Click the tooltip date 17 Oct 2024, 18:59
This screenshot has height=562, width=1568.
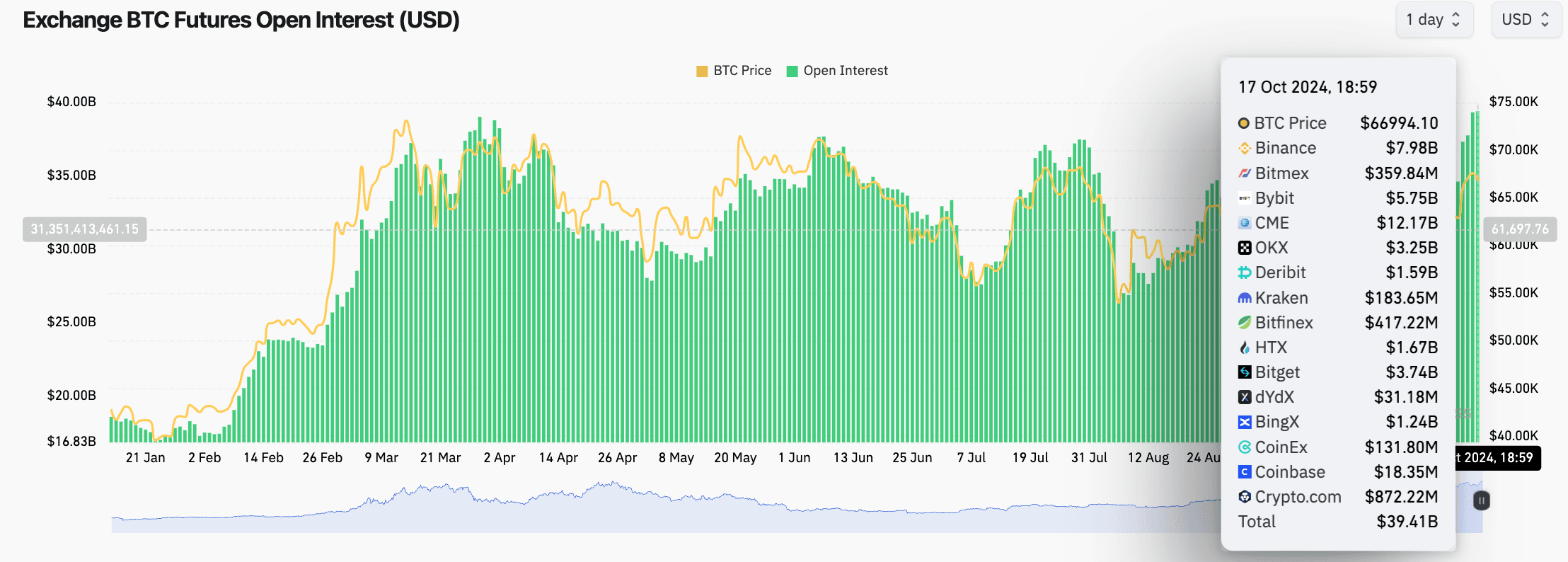tap(1308, 87)
